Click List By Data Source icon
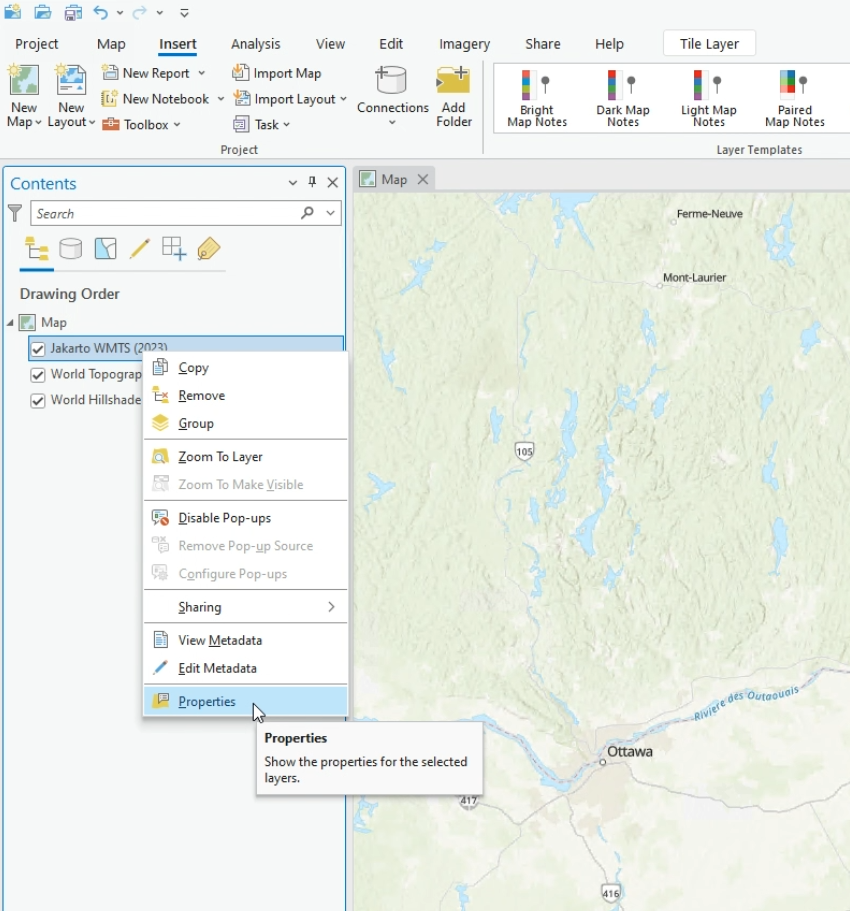 pos(70,249)
